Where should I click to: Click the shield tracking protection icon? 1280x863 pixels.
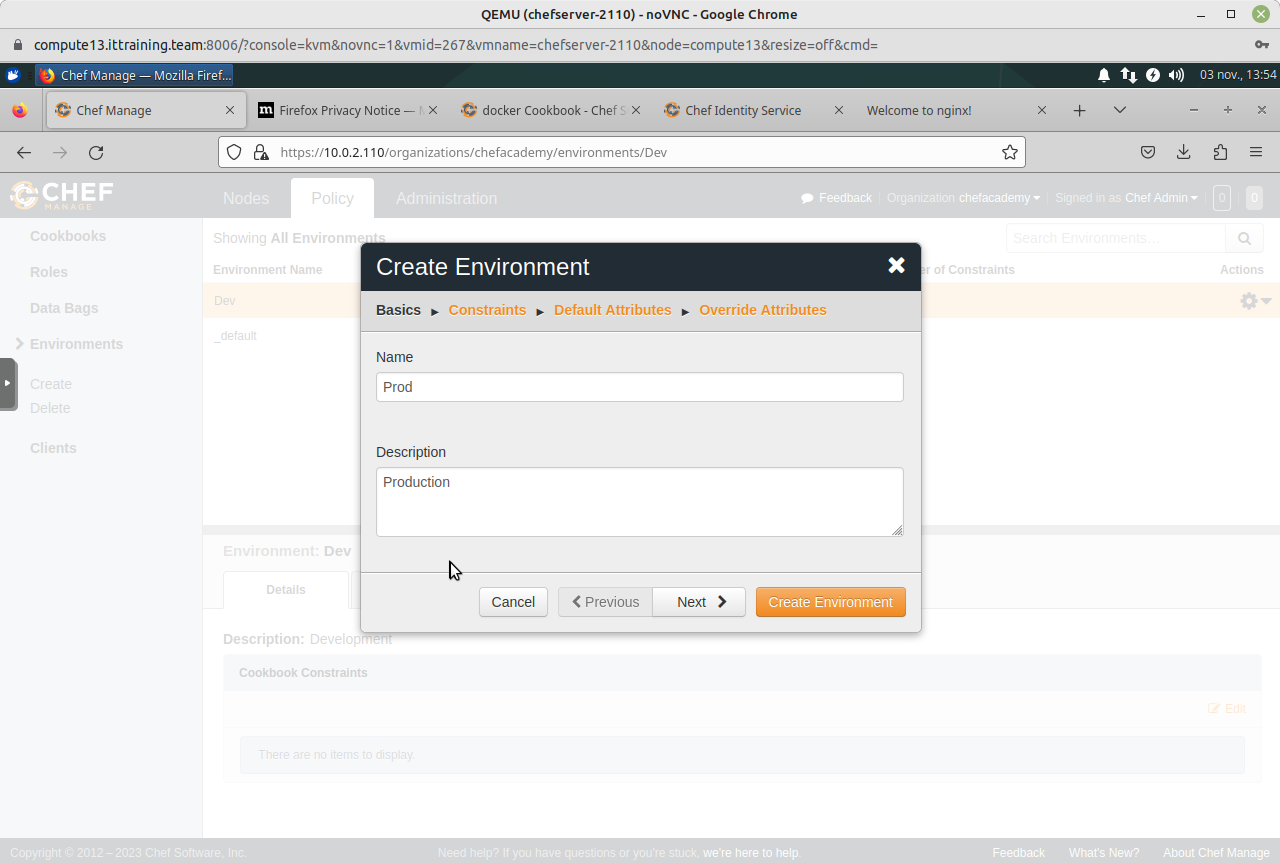point(234,152)
